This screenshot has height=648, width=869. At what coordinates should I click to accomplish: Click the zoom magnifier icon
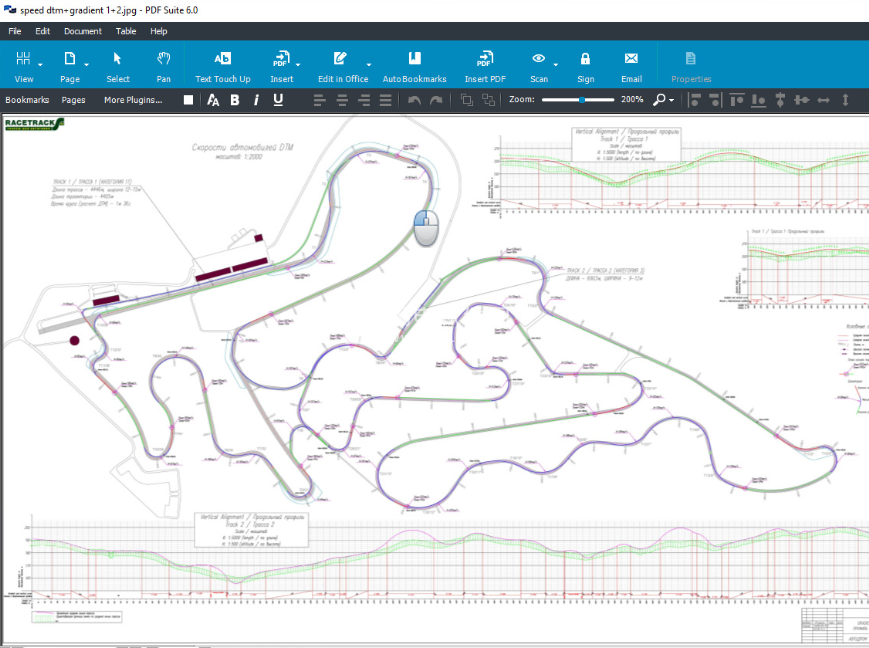(x=659, y=100)
